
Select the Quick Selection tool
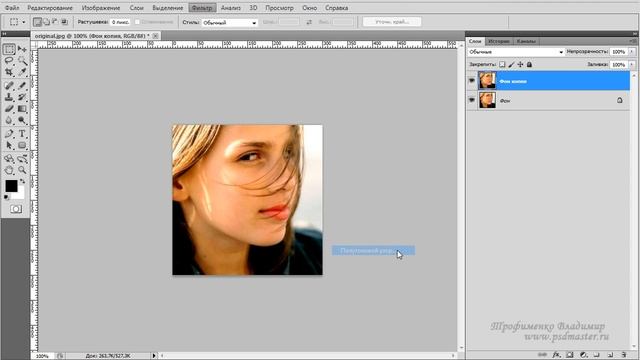[22, 61]
